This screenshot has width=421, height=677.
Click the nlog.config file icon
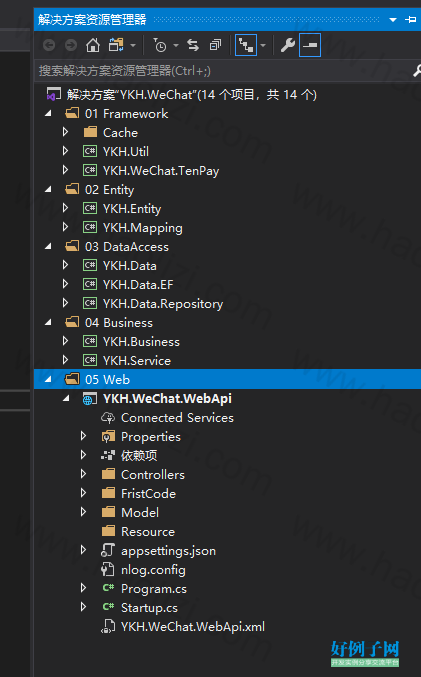click(108, 569)
